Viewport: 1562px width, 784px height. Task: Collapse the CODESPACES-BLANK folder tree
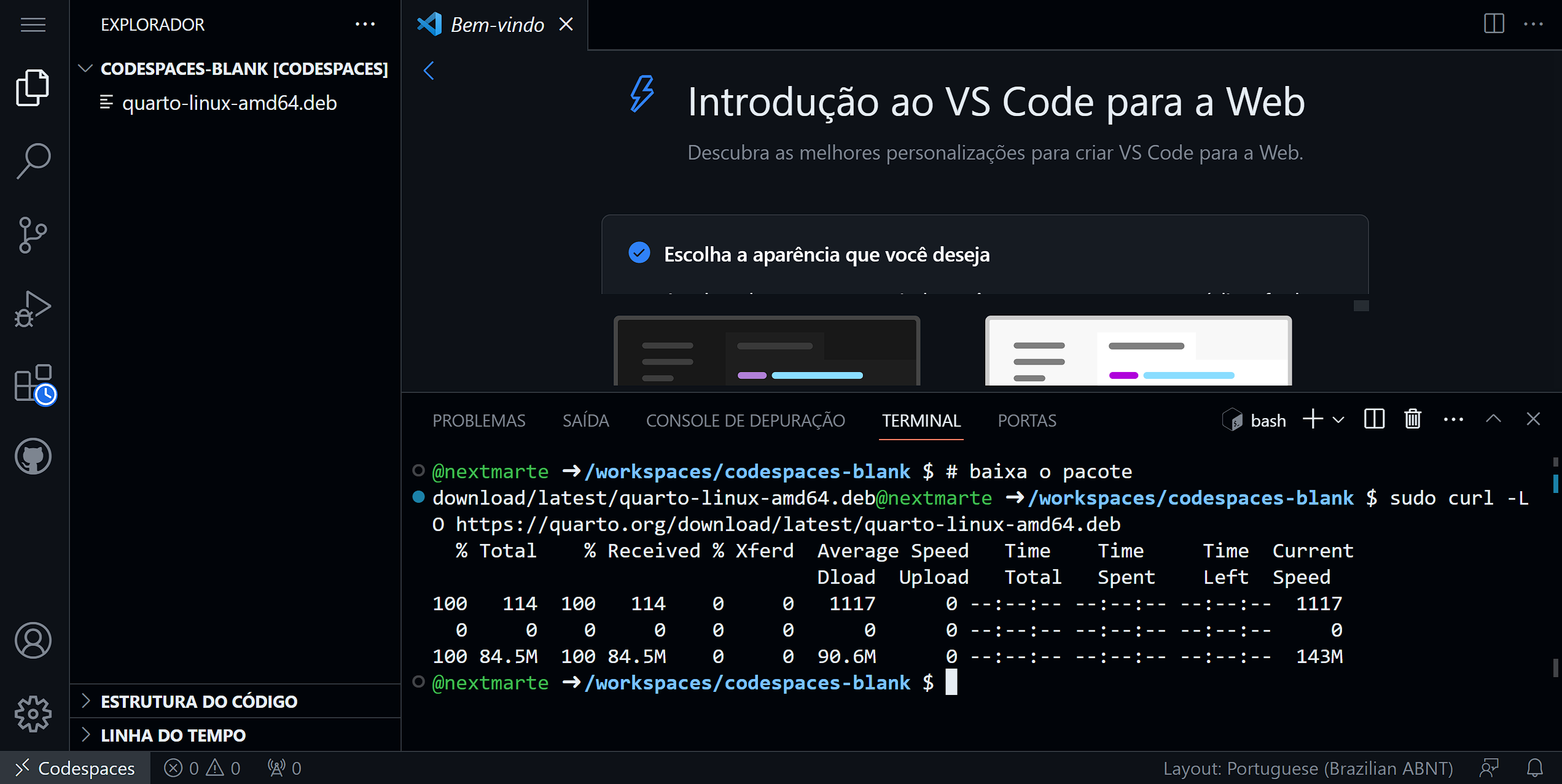pos(86,69)
